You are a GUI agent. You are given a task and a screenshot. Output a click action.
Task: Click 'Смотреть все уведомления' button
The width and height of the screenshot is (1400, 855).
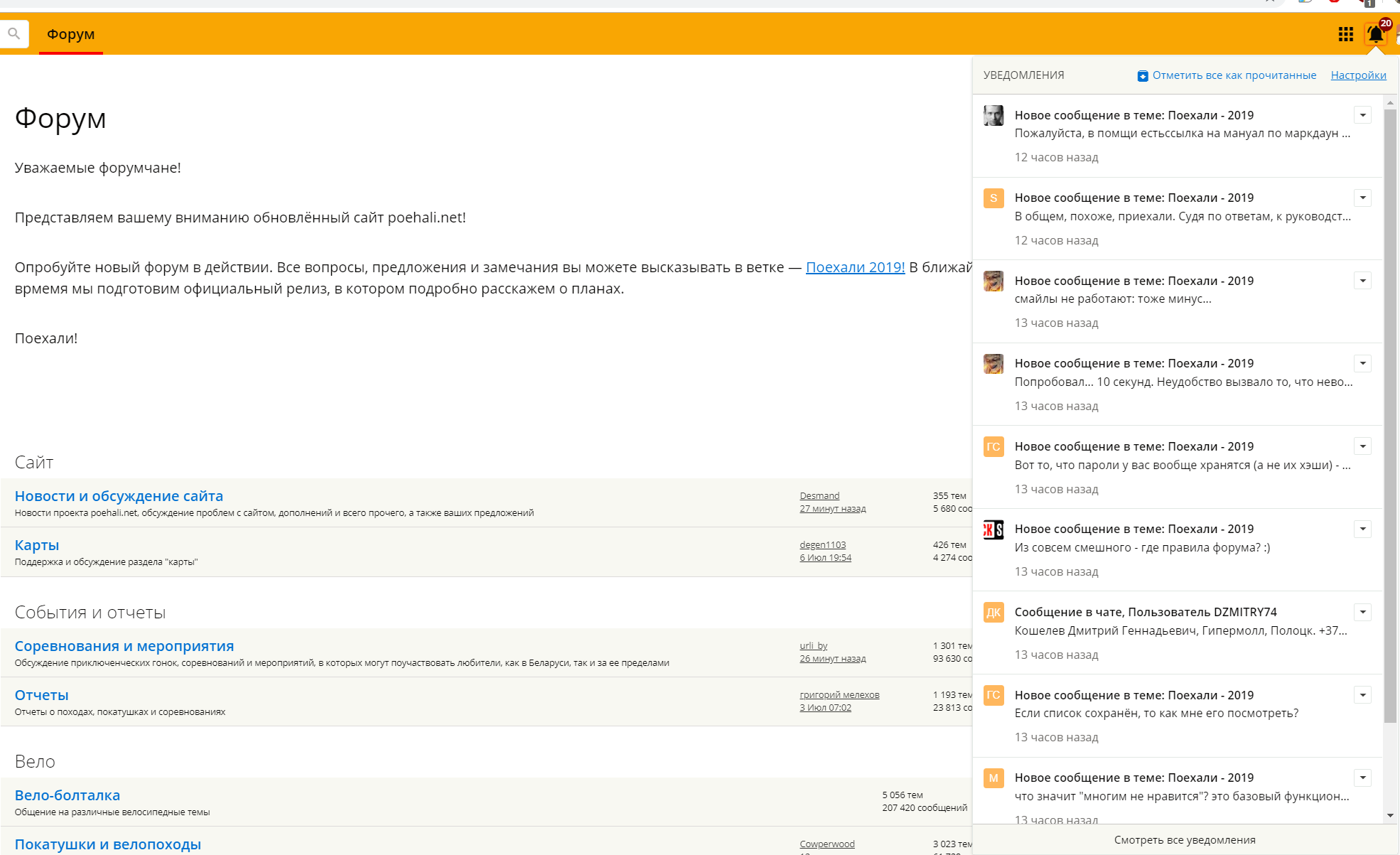[x=1185, y=840]
